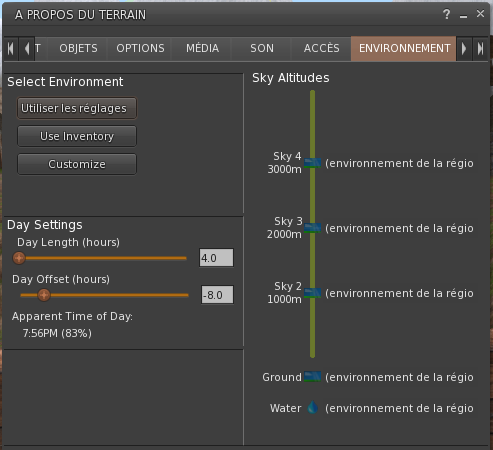Click the Utiliser les réglages button
Viewport: 493px width, 450px height.
click(x=77, y=108)
